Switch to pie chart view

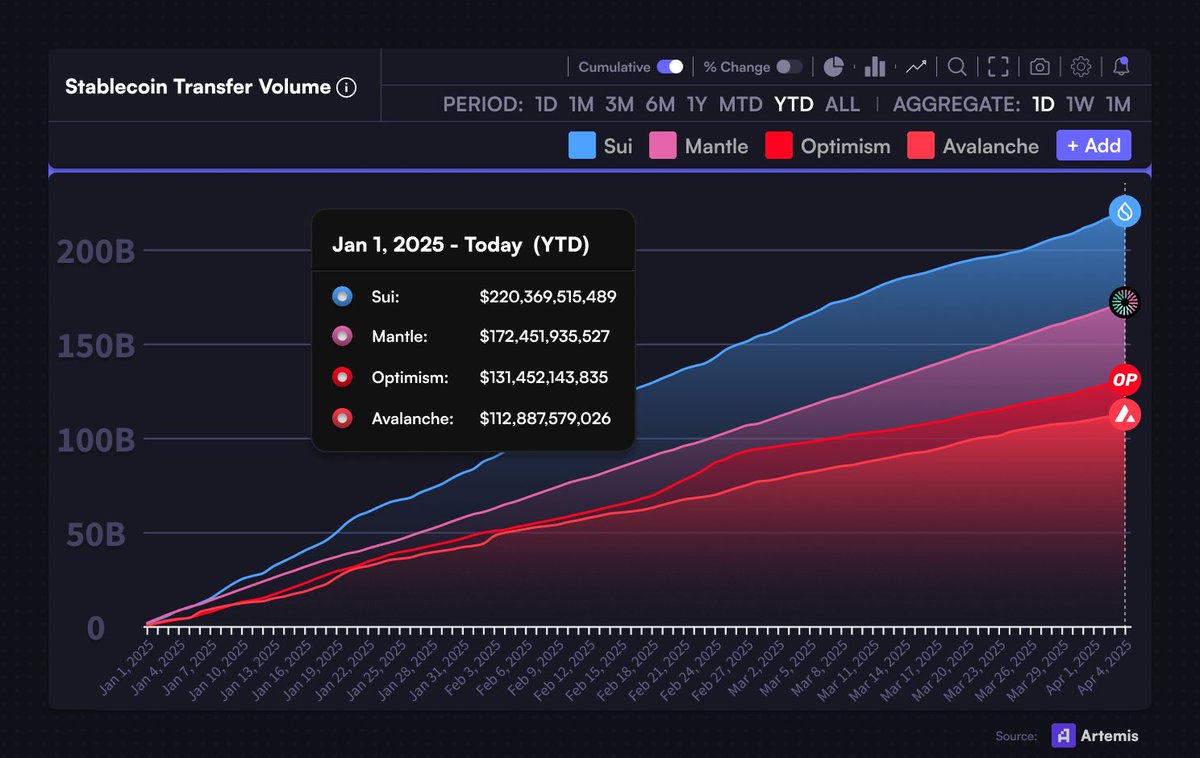(834, 67)
